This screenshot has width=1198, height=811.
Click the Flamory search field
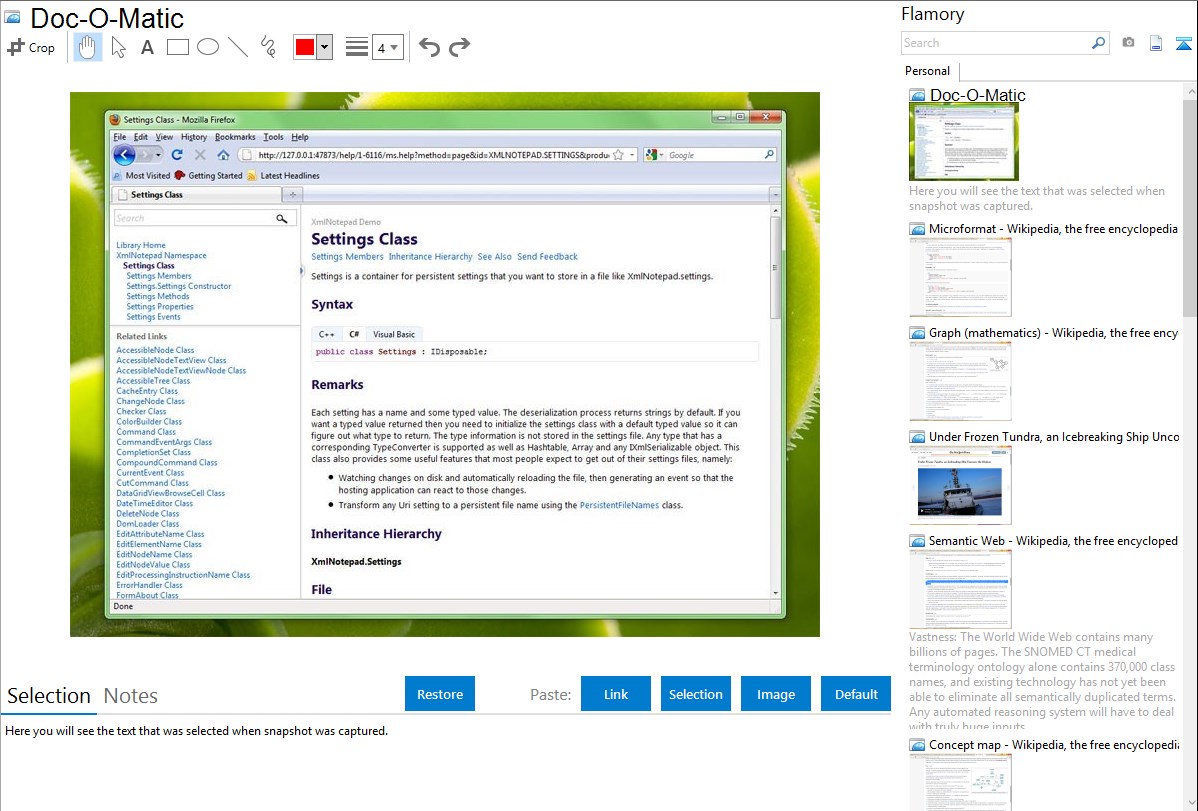(x=996, y=43)
